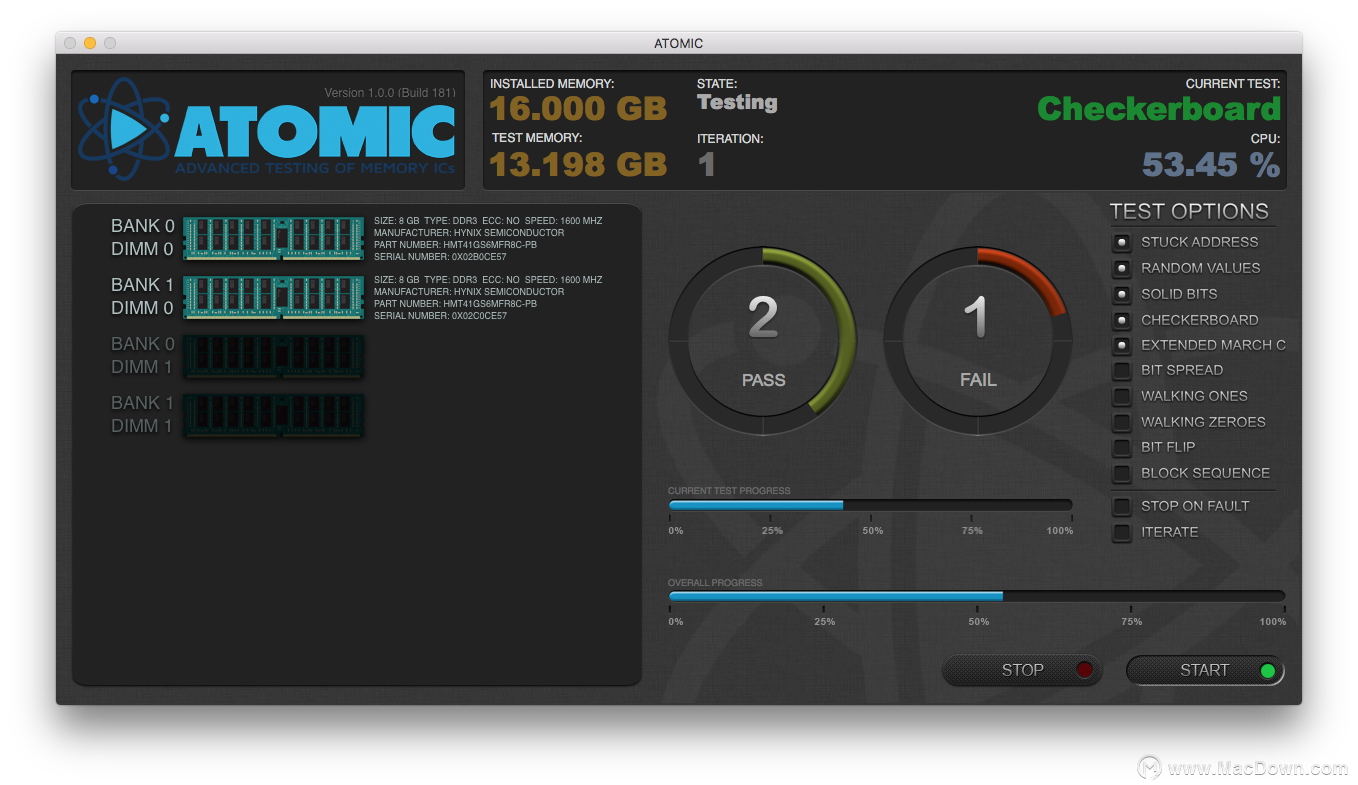Click the Testing state label
The image size is (1358, 785).
[x=737, y=102]
